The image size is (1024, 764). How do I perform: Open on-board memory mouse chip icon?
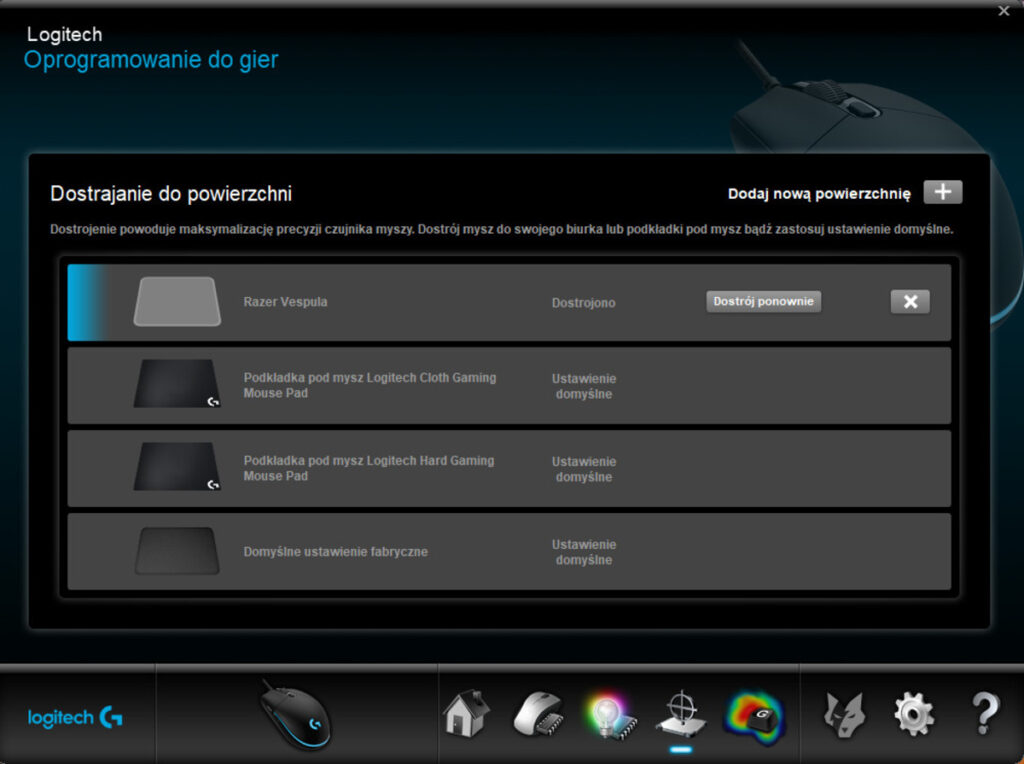click(x=539, y=715)
